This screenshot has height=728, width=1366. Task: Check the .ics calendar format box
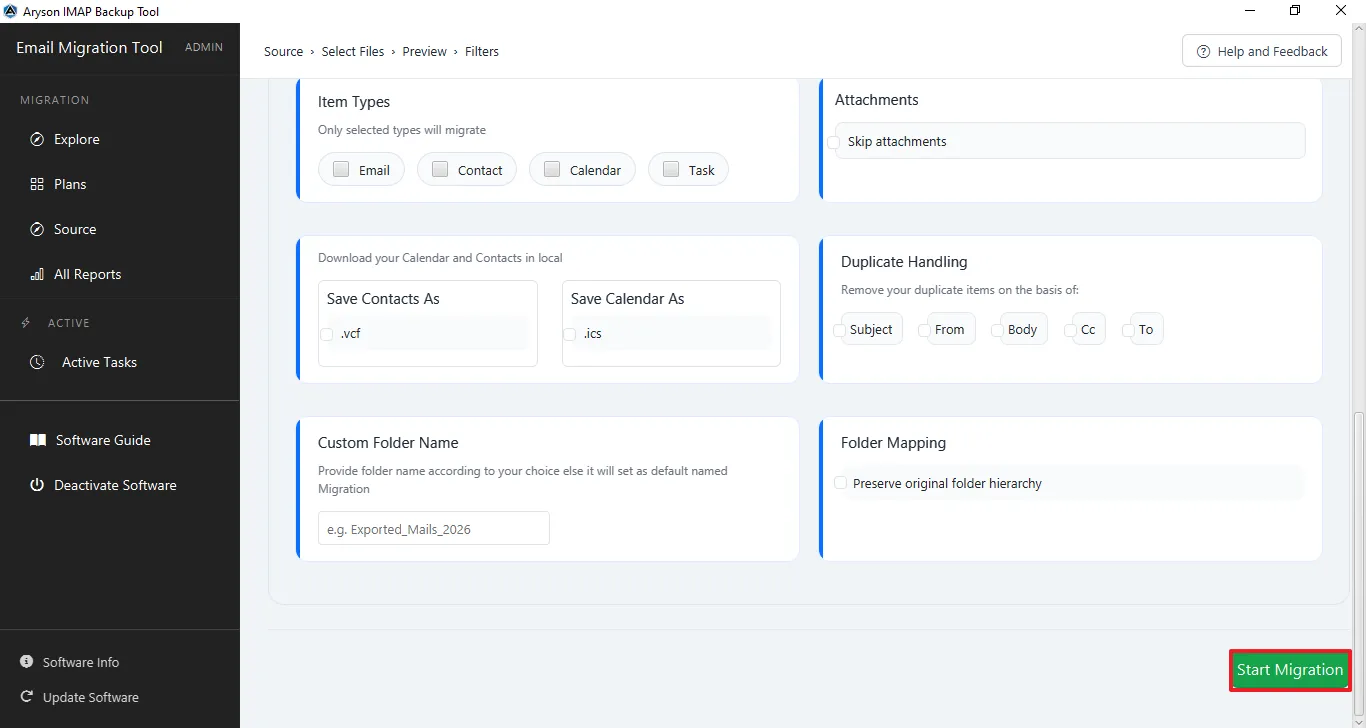570,334
